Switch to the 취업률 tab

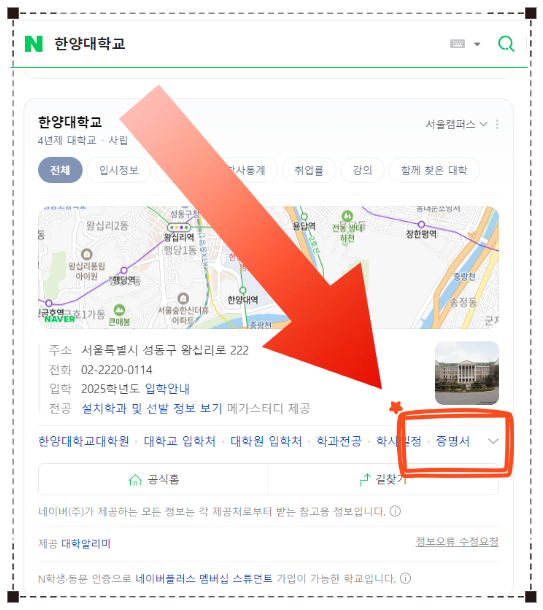(x=309, y=170)
